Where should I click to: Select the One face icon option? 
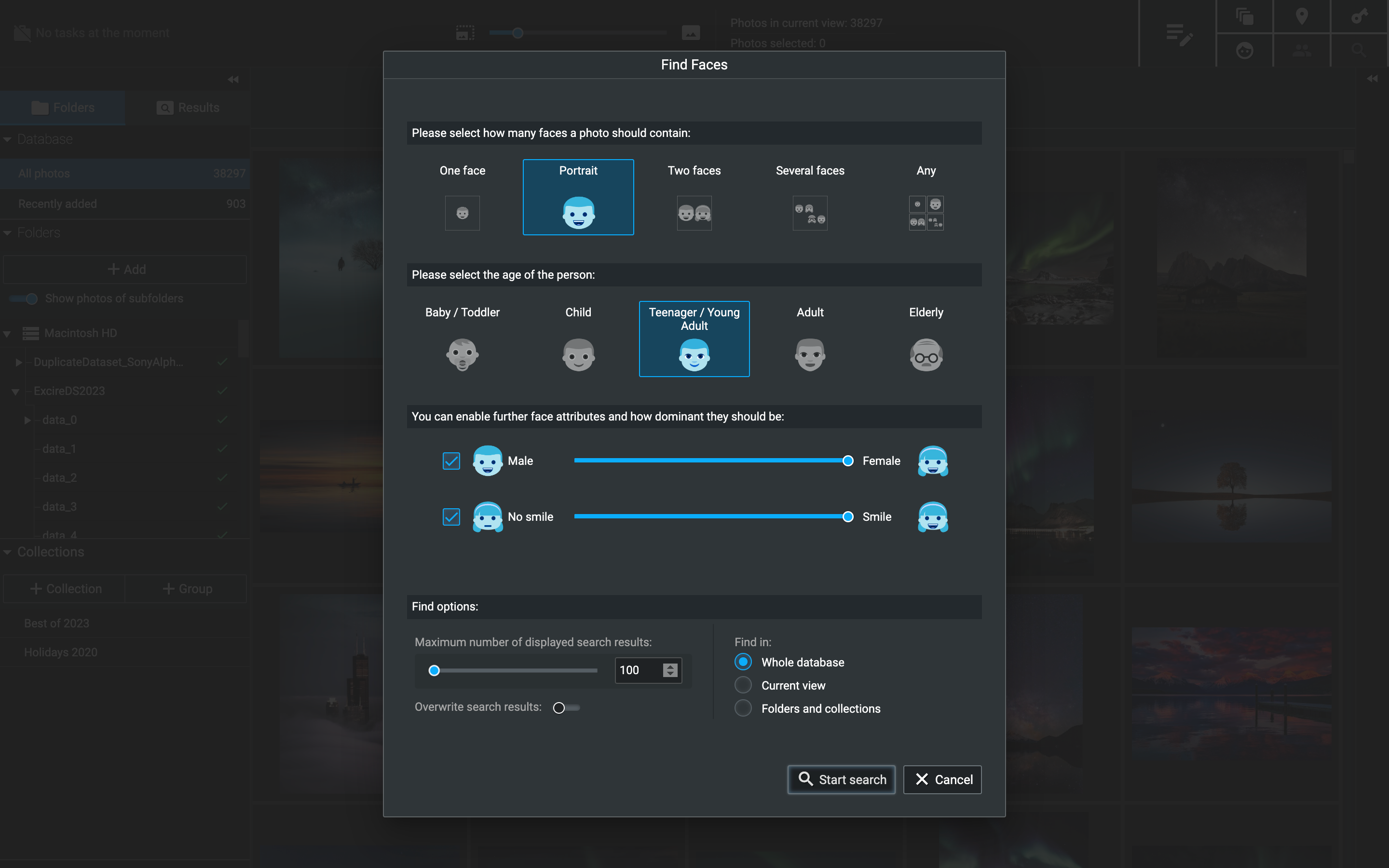(462, 213)
